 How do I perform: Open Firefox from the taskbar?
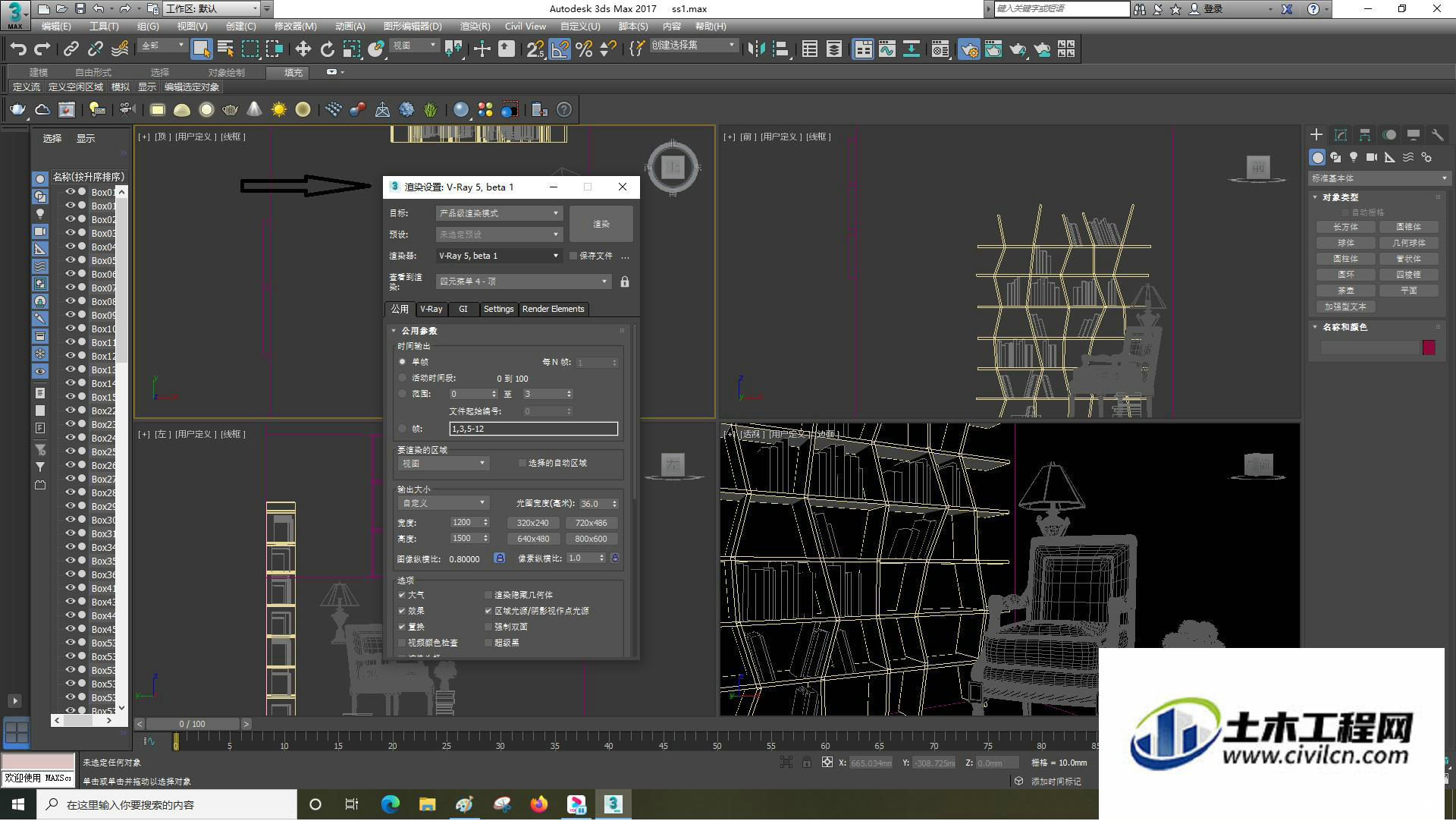(539, 804)
